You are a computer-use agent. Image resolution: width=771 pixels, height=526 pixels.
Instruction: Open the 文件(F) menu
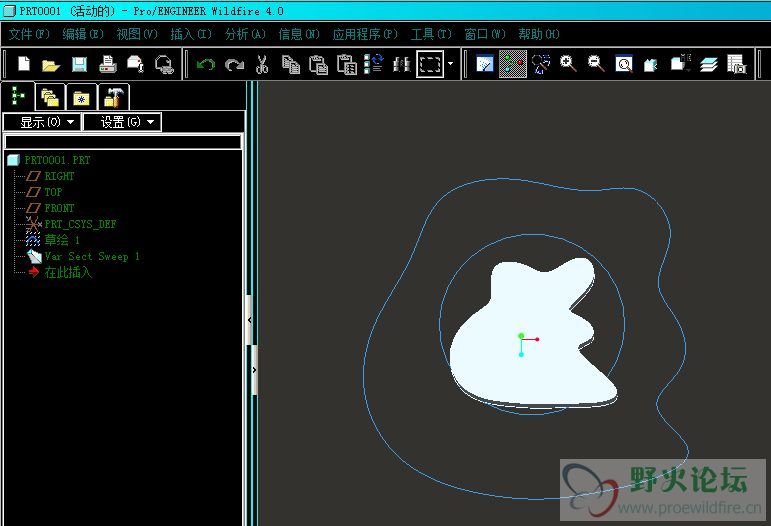pyautogui.click(x=29, y=34)
